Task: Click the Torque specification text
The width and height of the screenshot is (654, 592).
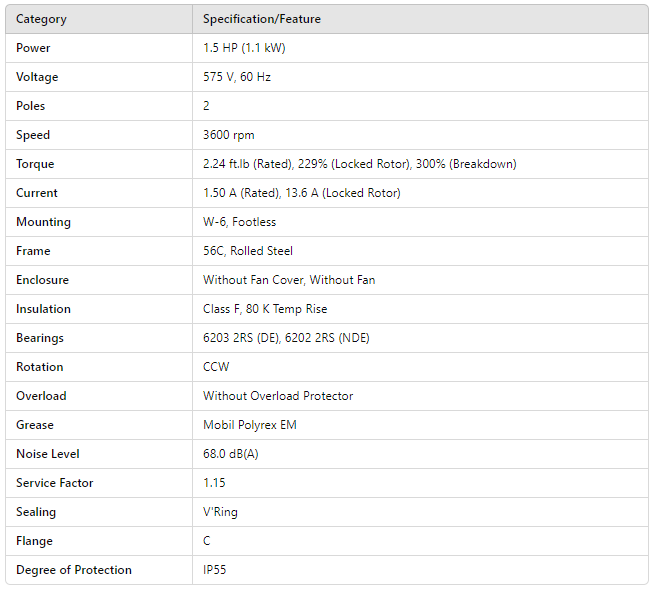Action: [x=359, y=164]
